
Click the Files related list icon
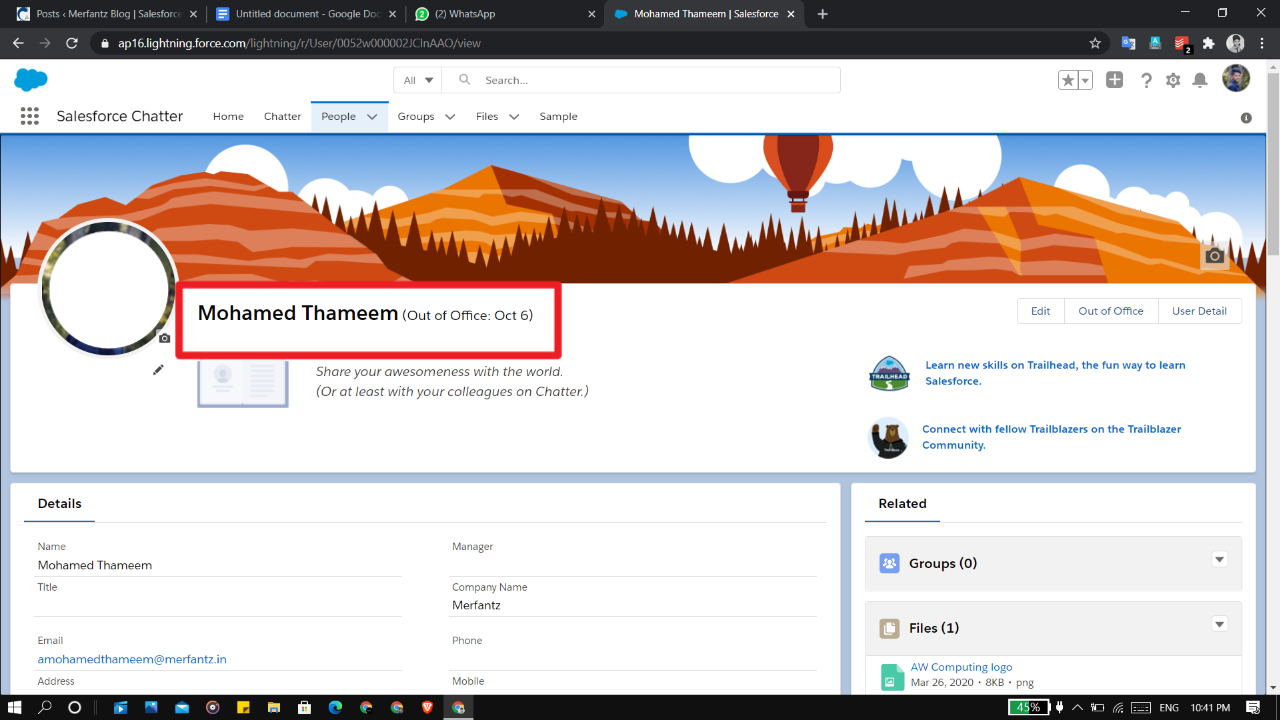[x=889, y=628]
